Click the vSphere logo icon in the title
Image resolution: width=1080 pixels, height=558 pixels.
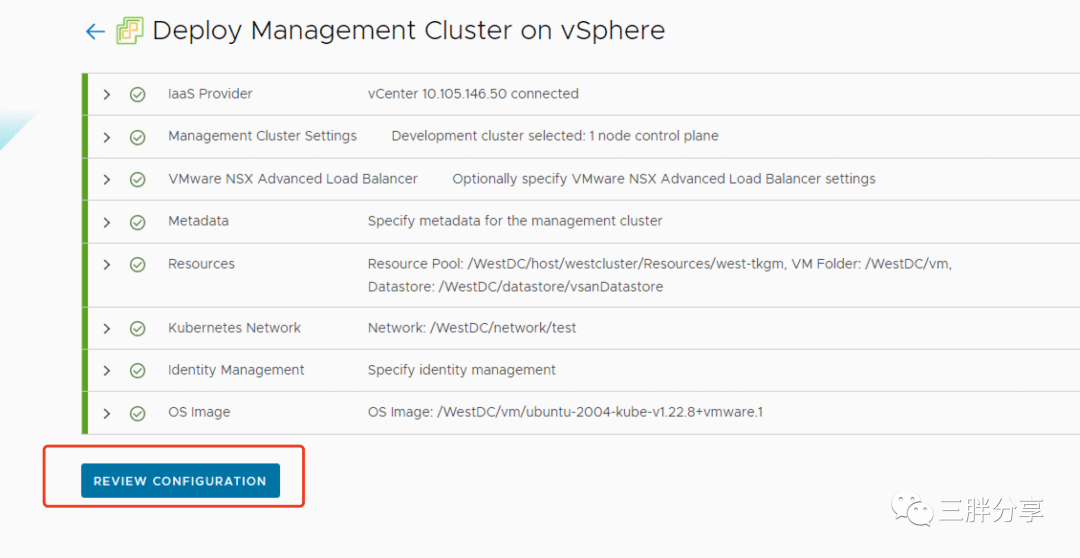(x=129, y=31)
